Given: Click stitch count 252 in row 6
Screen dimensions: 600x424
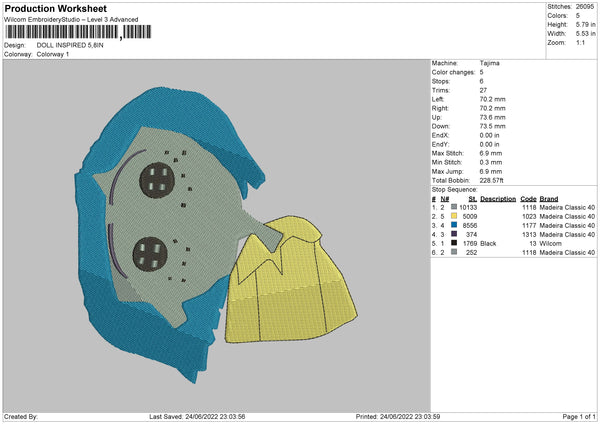Looking at the screenshot, I should (x=471, y=253).
